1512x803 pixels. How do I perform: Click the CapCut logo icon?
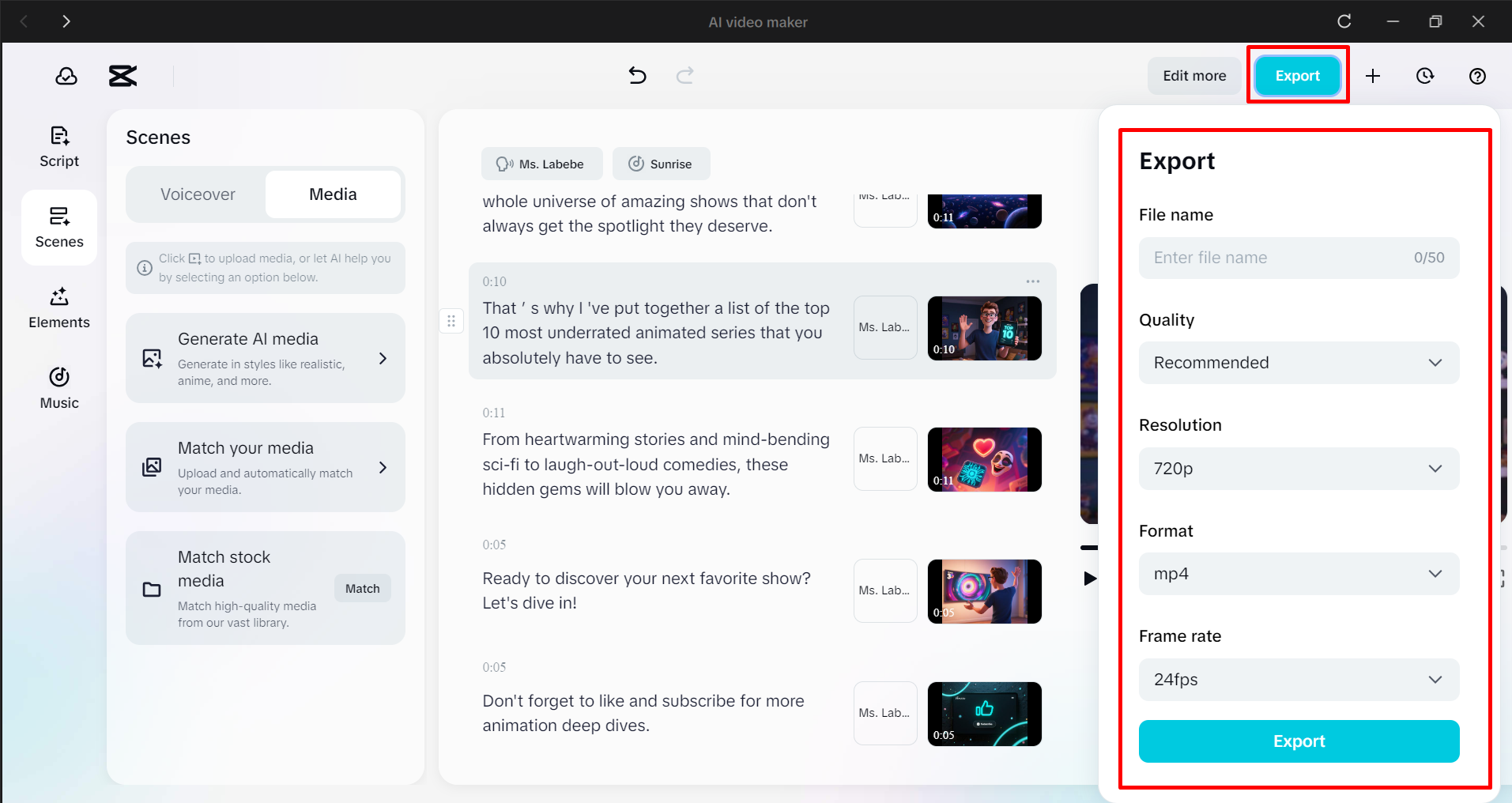(x=122, y=76)
